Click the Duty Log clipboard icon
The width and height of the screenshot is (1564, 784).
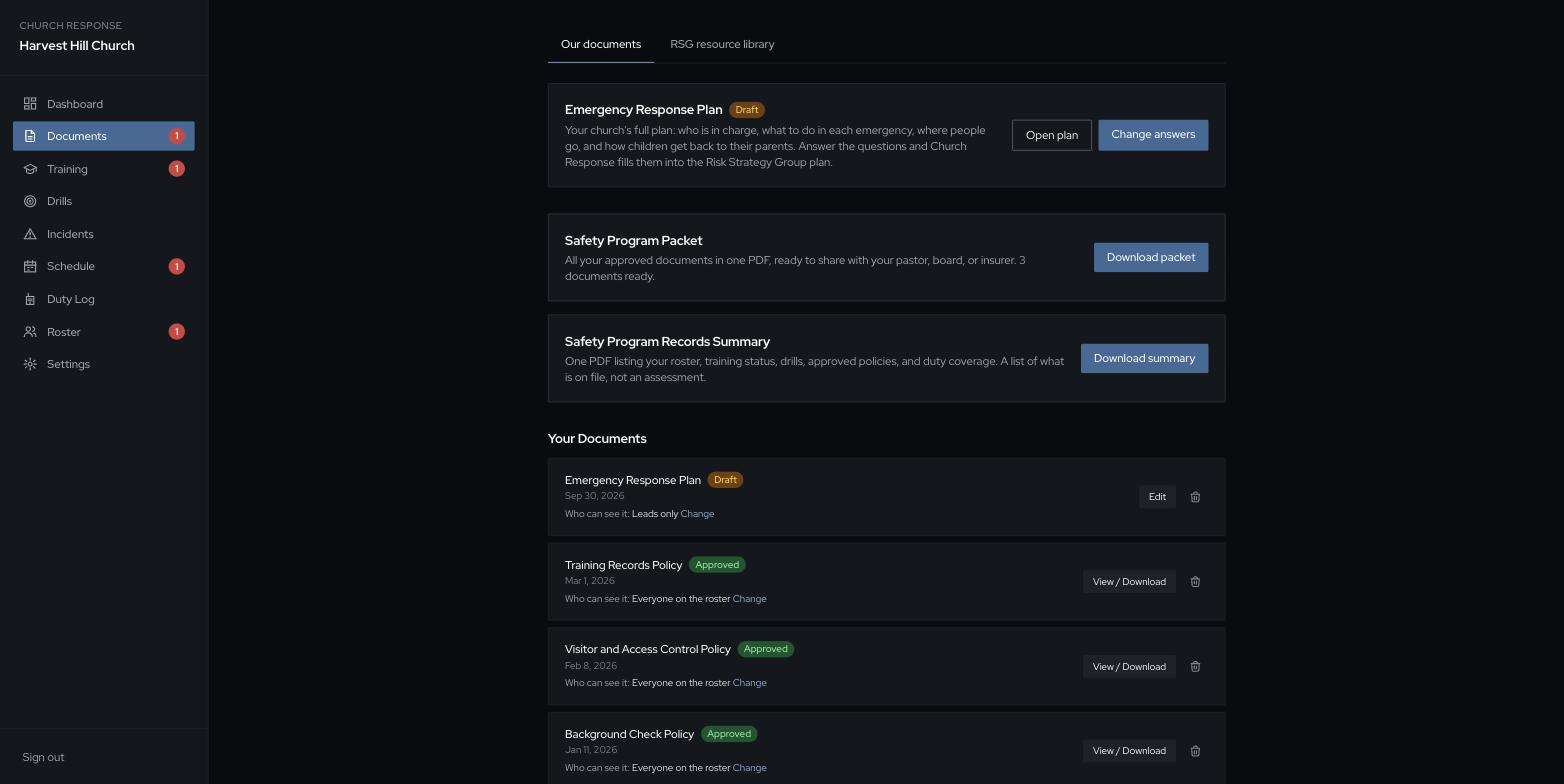tap(30, 299)
